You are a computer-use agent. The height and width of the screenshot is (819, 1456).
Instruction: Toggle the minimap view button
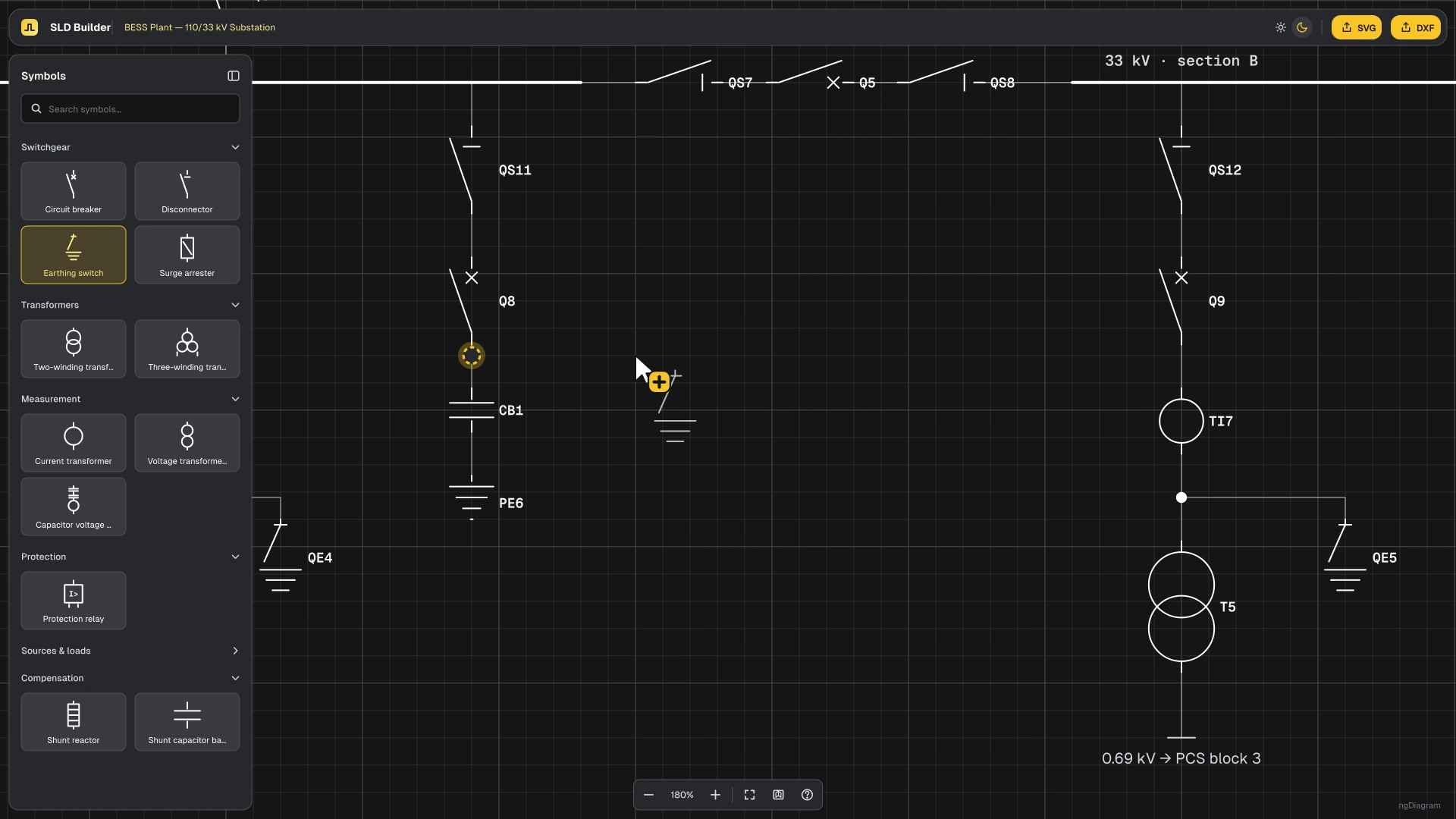[x=778, y=795]
